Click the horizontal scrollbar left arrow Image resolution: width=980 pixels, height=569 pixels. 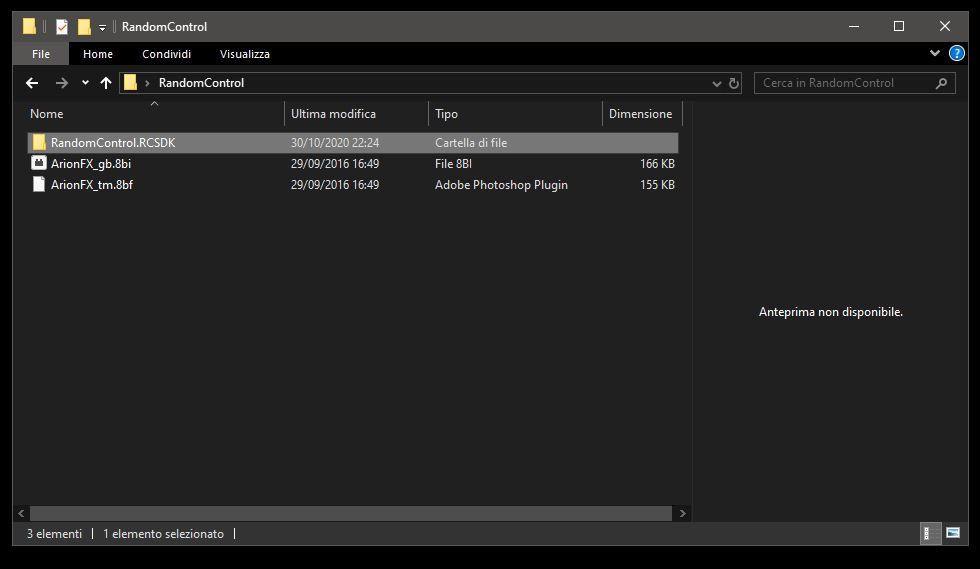click(21, 513)
